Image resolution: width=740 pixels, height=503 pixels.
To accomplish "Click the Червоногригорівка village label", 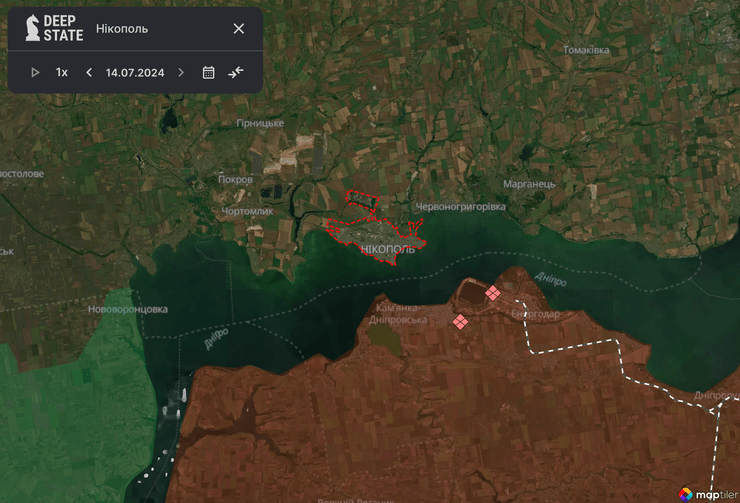I will tap(460, 206).
